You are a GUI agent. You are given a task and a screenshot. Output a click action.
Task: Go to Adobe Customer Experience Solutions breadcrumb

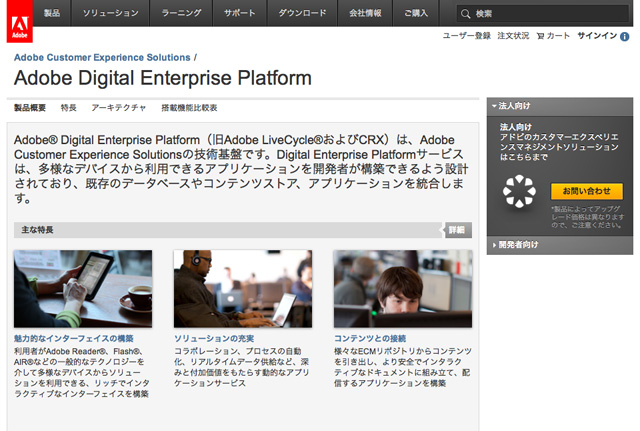pos(102,58)
